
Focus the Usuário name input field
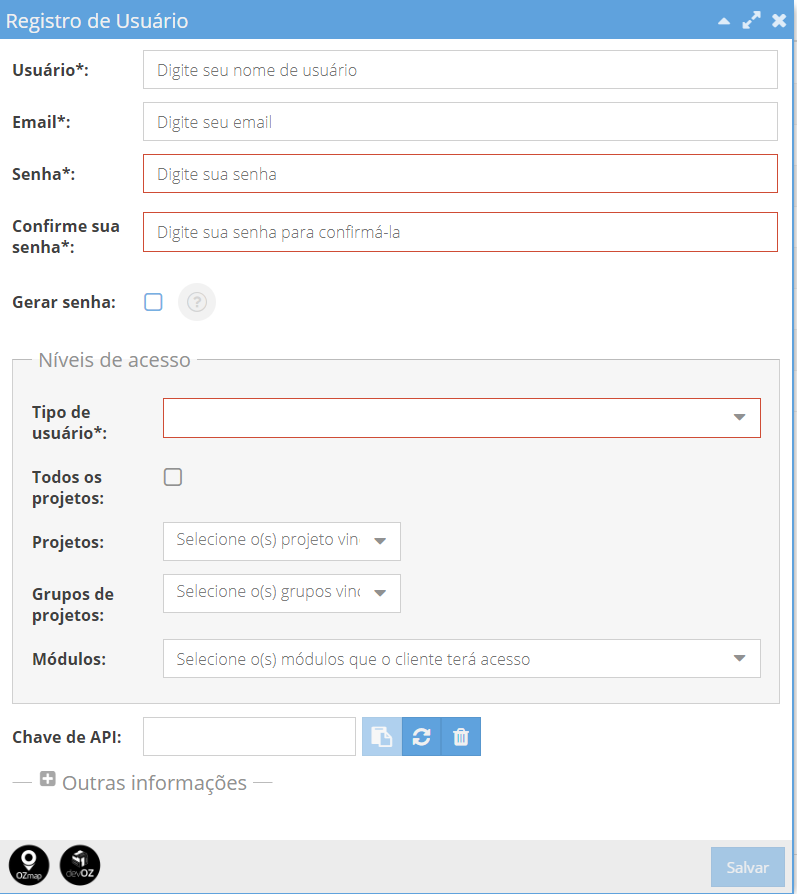pos(460,70)
